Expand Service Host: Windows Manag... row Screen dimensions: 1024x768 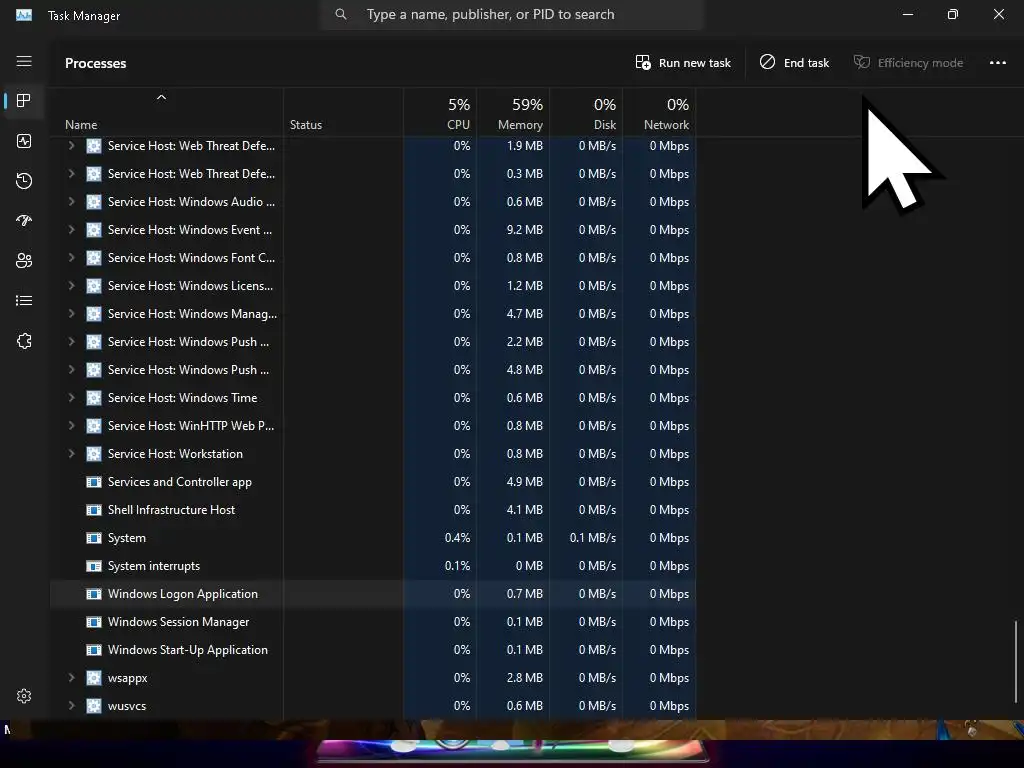coord(71,314)
